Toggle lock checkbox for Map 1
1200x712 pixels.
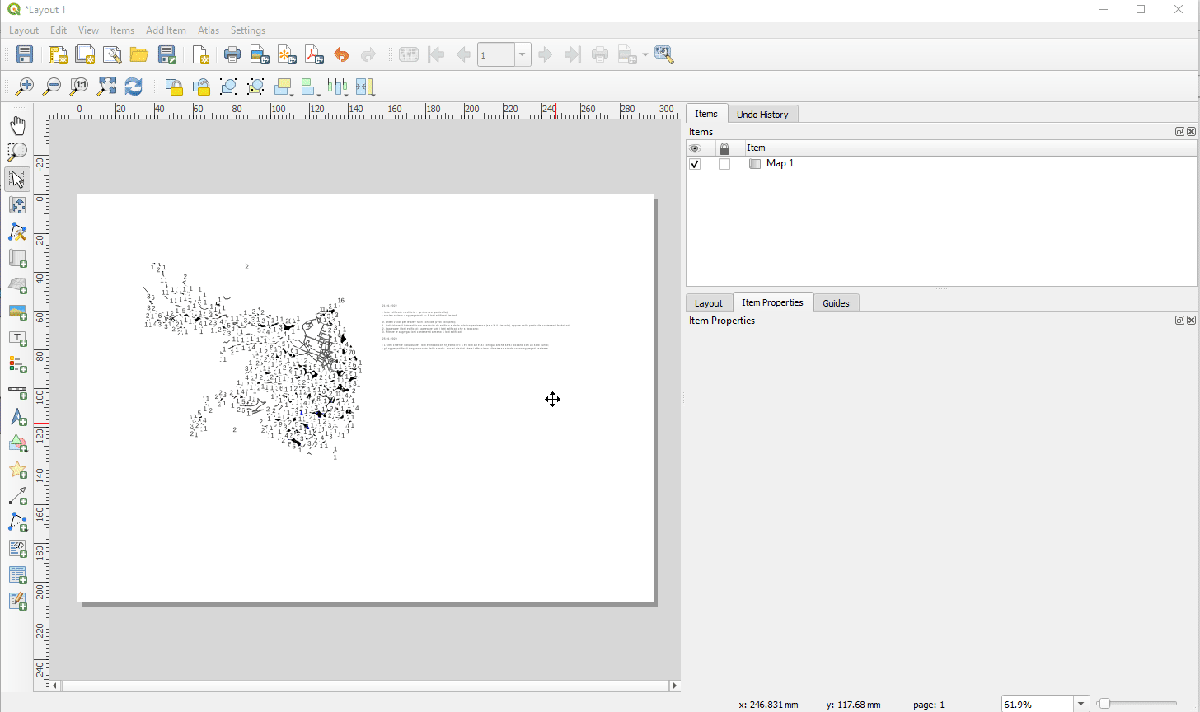click(x=724, y=164)
